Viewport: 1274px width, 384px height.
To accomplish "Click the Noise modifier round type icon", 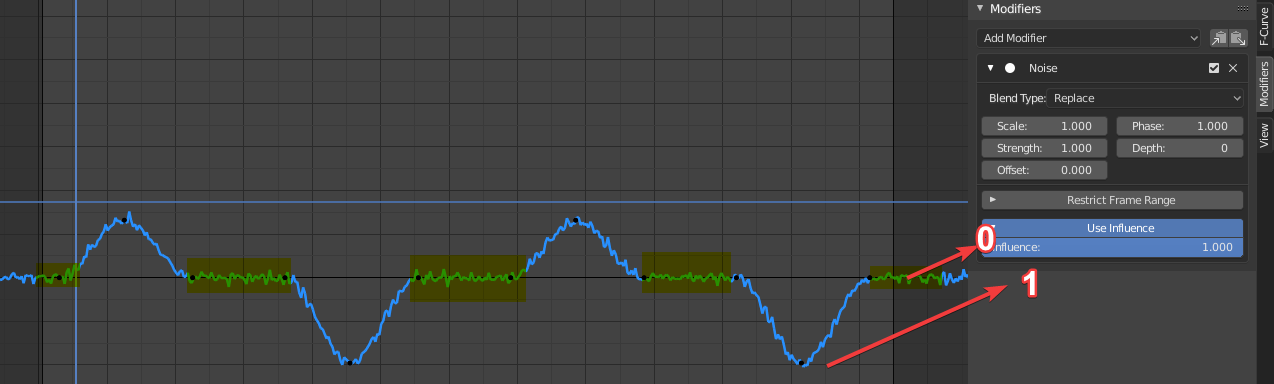I will point(1010,68).
